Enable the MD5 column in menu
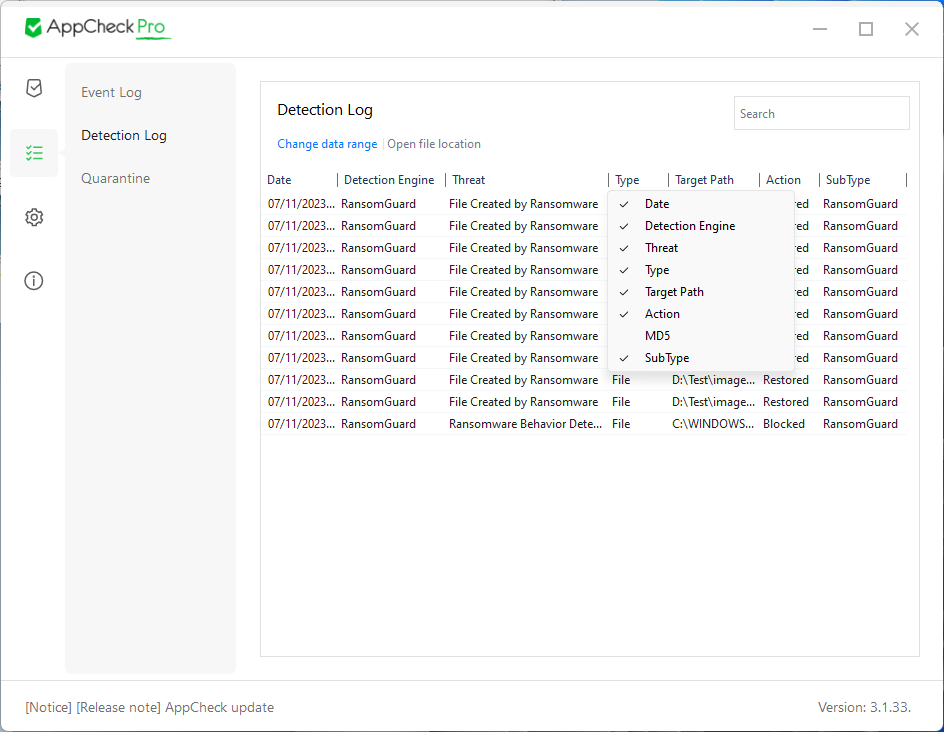The image size is (944, 732). coord(657,336)
